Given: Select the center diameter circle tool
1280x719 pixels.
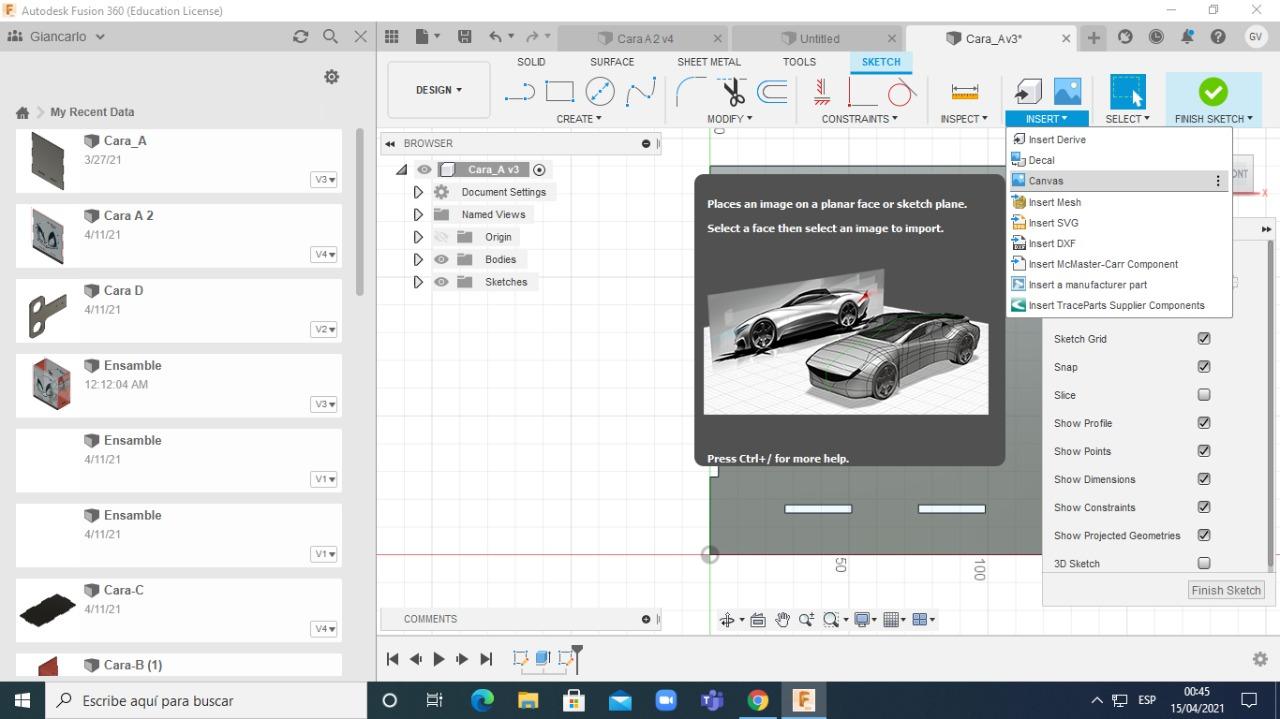Looking at the screenshot, I should [x=600, y=92].
